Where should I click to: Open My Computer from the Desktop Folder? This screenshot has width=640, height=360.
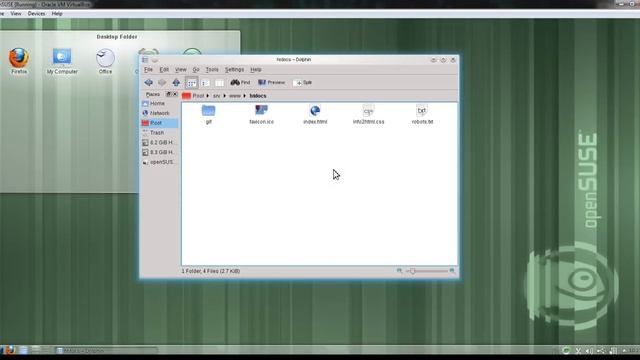pos(62,61)
